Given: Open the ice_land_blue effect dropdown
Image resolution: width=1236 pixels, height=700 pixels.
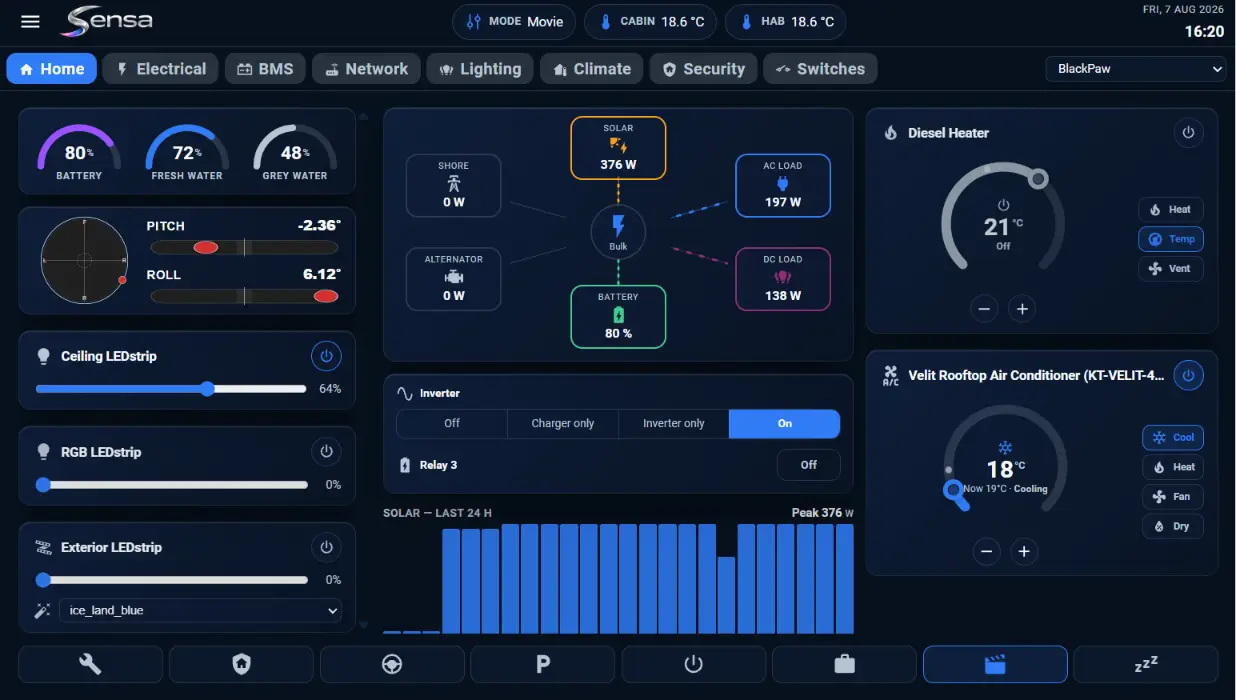Looking at the screenshot, I should coord(200,610).
